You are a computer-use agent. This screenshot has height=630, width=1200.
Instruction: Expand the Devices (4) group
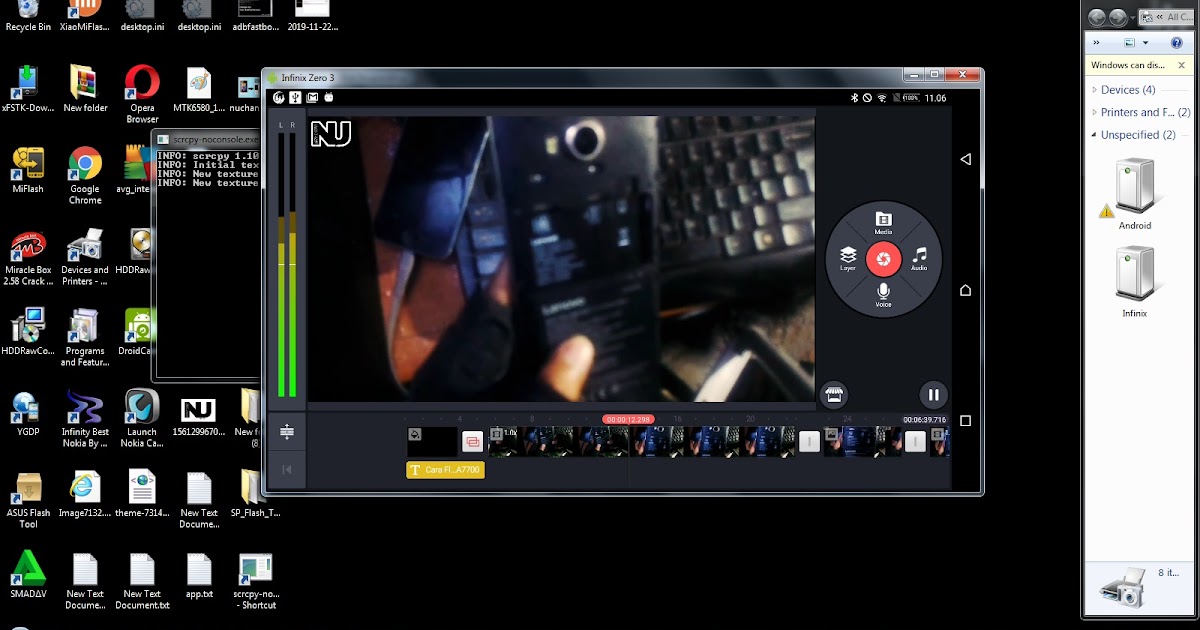1095,90
